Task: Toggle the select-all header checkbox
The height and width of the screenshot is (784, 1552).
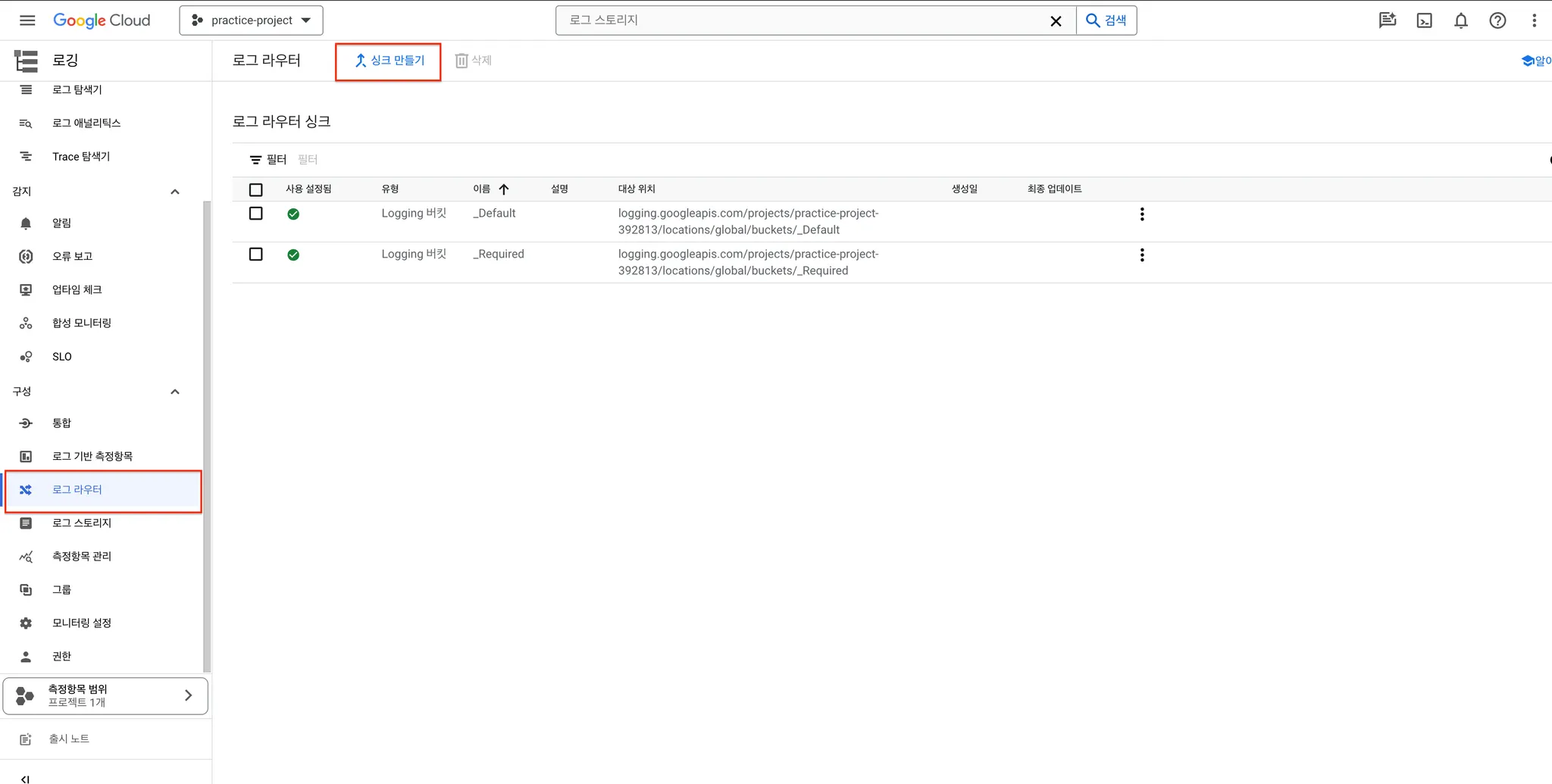Action: pyautogui.click(x=256, y=189)
